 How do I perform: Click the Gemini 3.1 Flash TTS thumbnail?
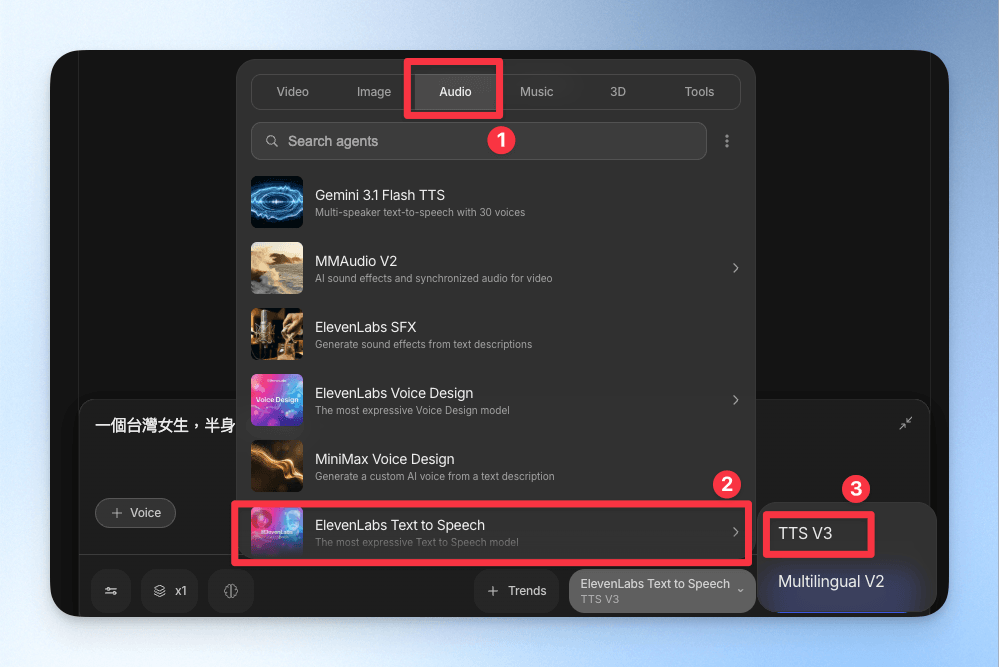coord(277,202)
